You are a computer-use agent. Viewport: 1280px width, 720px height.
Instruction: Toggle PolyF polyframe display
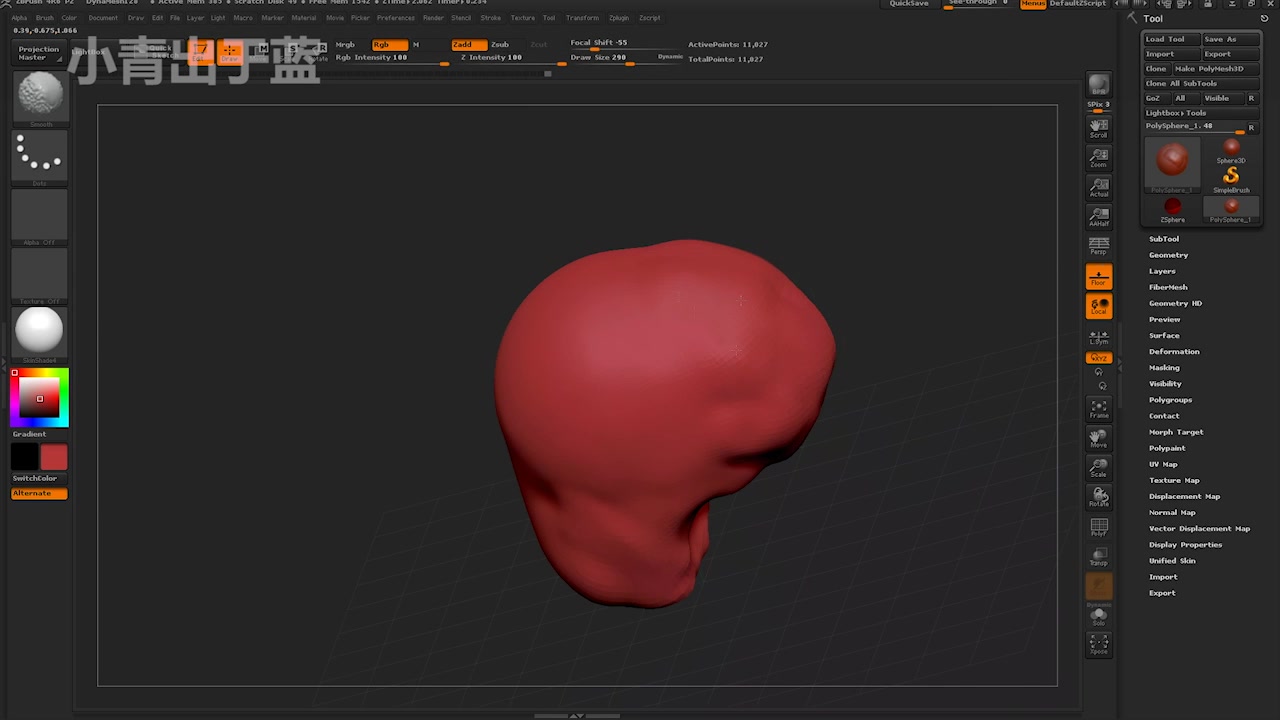click(1098, 527)
